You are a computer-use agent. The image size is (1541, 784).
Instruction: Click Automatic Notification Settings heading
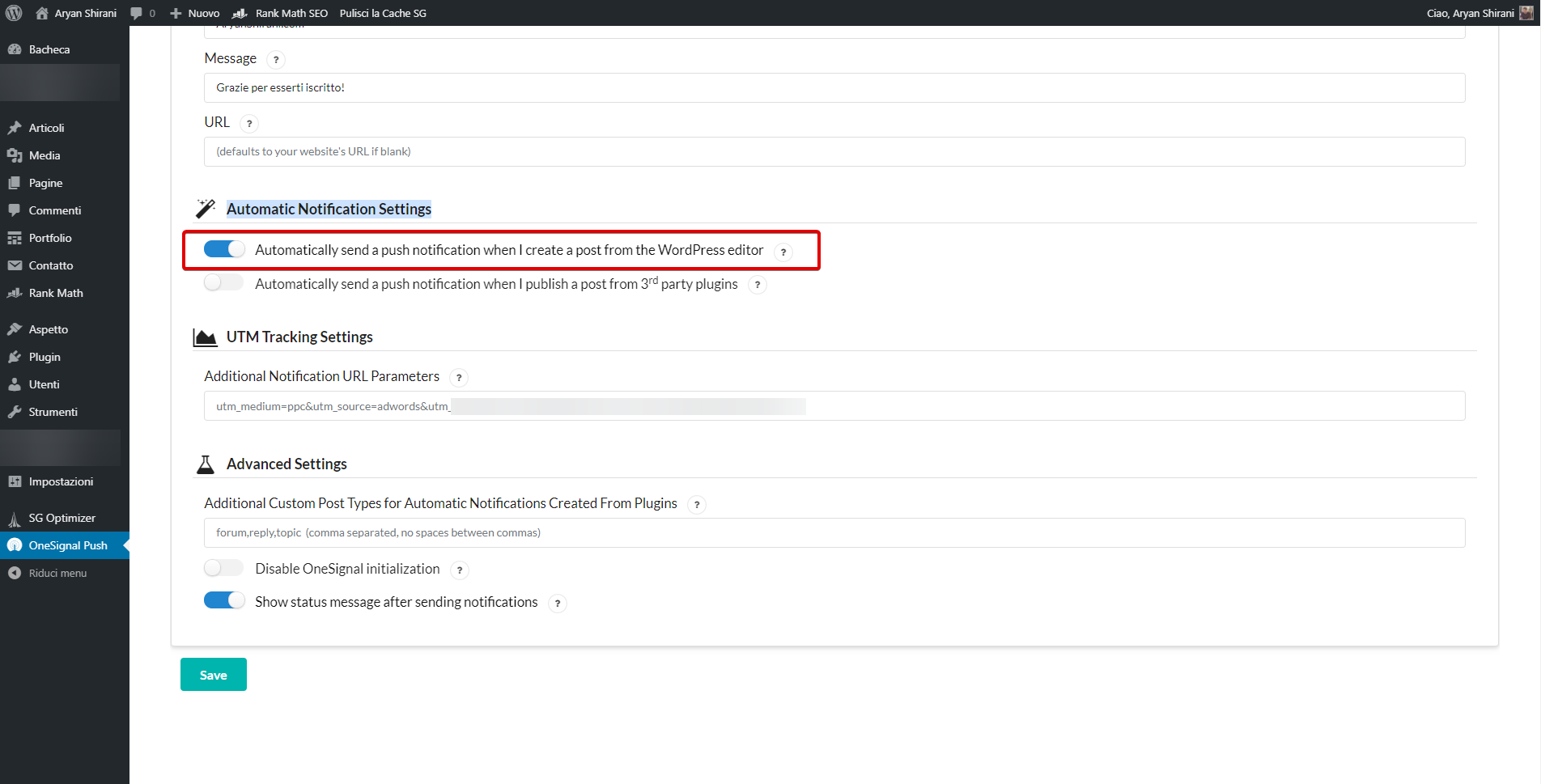pyautogui.click(x=329, y=209)
